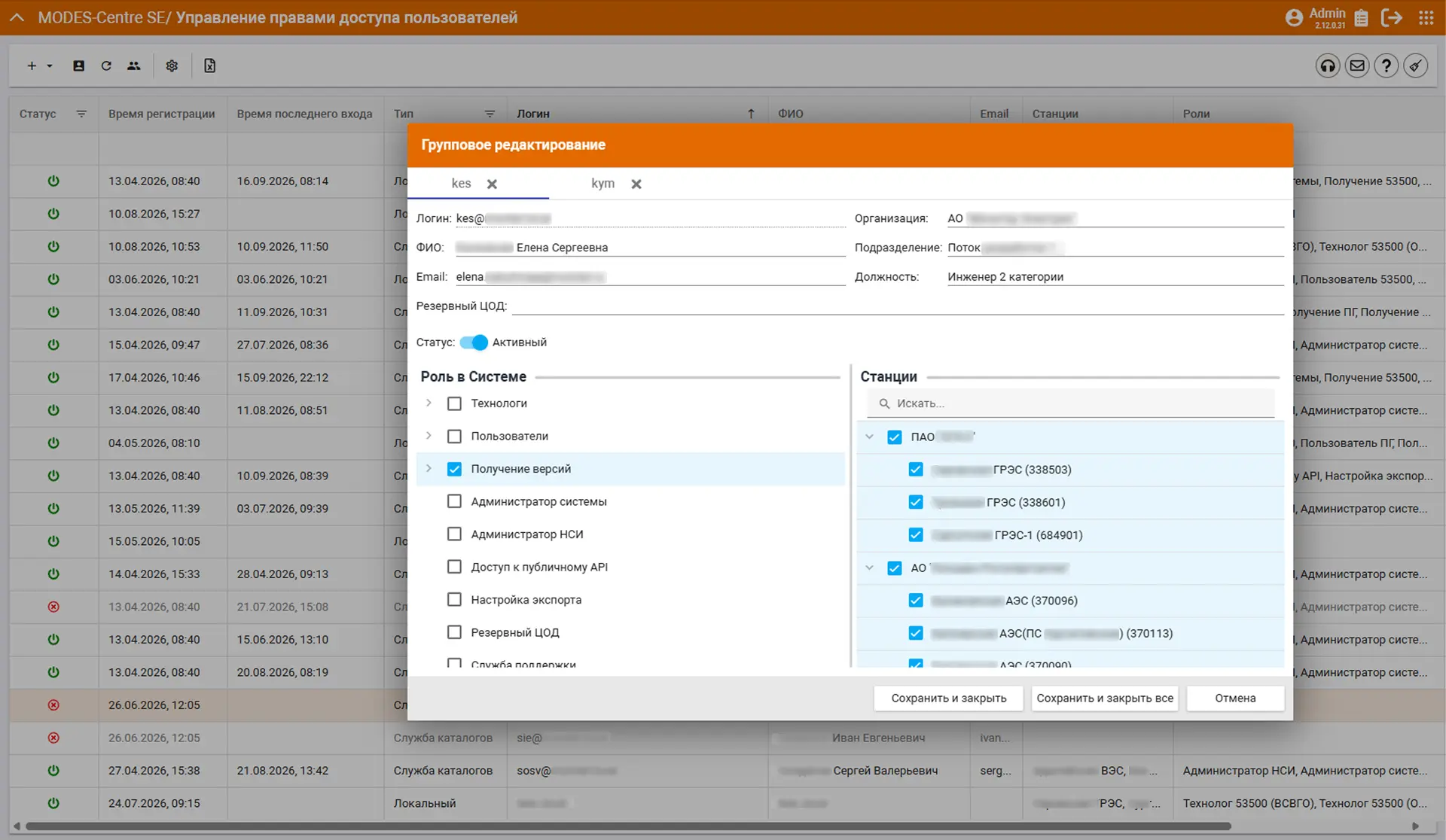Switch to the kym tab

pyautogui.click(x=602, y=184)
